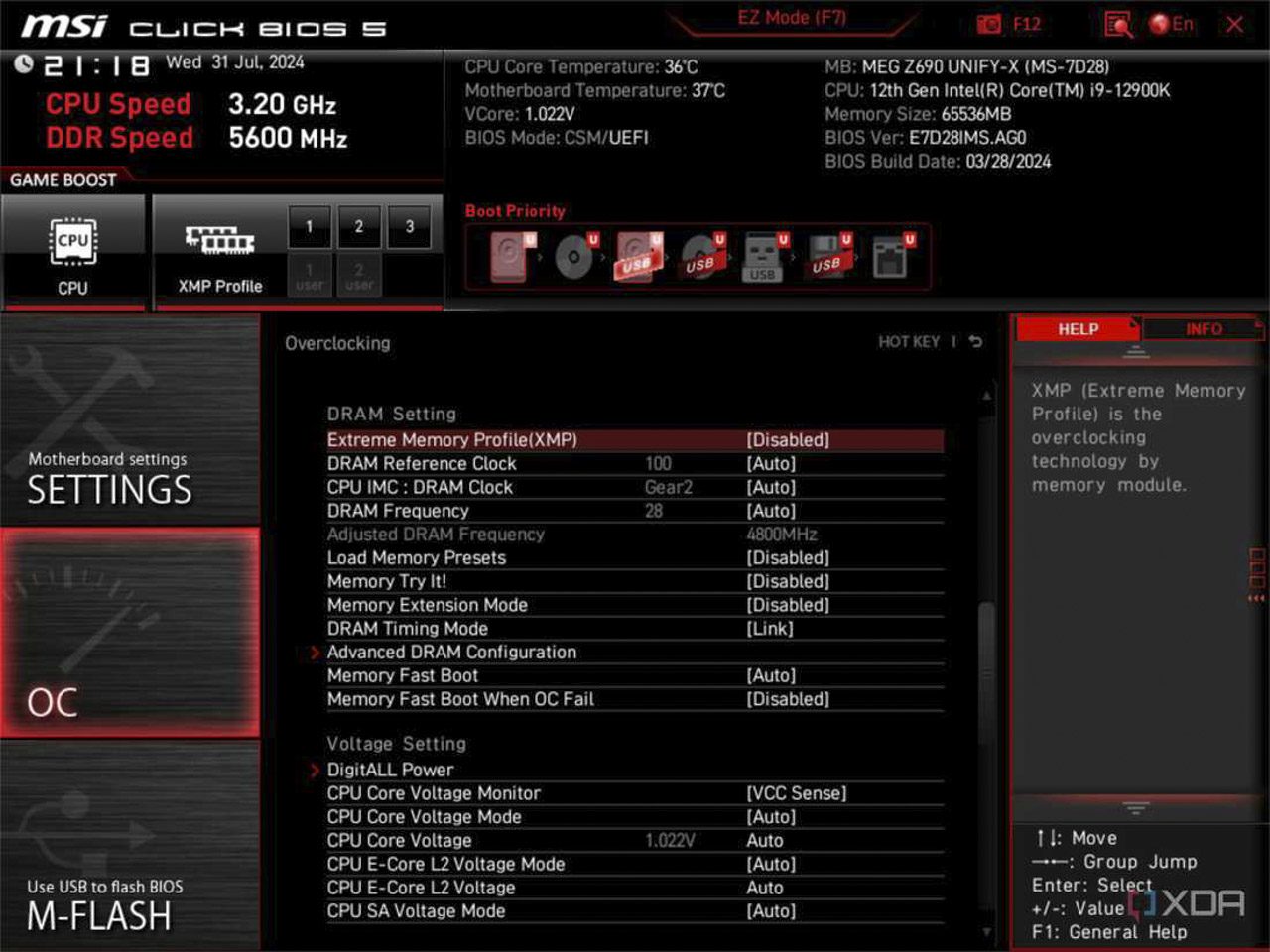Click the network boot device icon
This screenshot has width=1270, height=952.
(890, 258)
